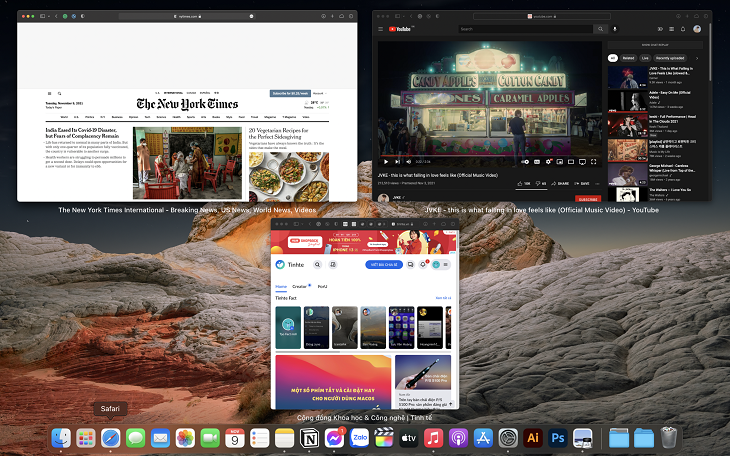This screenshot has height=456, width=730.
Task: Open Reminders from the Dock
Action: click(260, 438)
